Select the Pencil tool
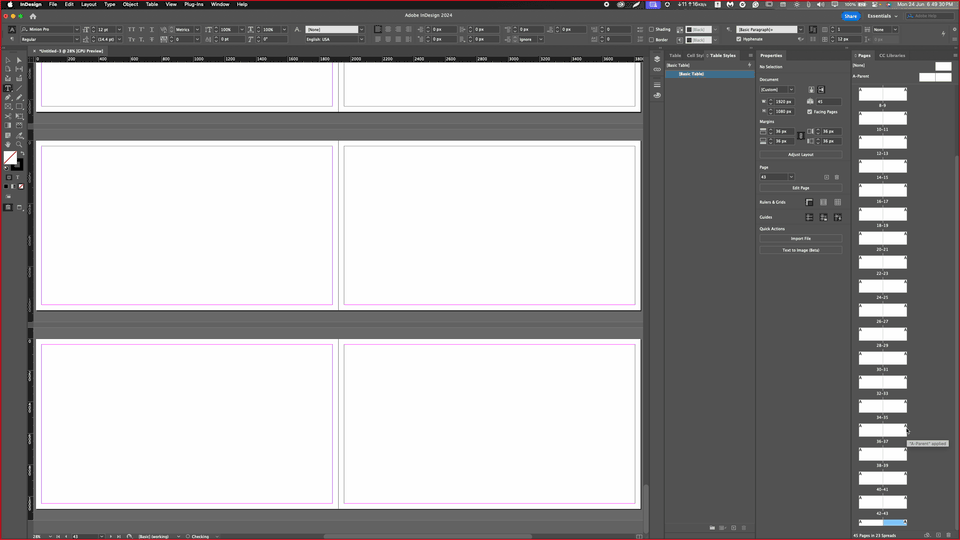 tap(19, 97)
